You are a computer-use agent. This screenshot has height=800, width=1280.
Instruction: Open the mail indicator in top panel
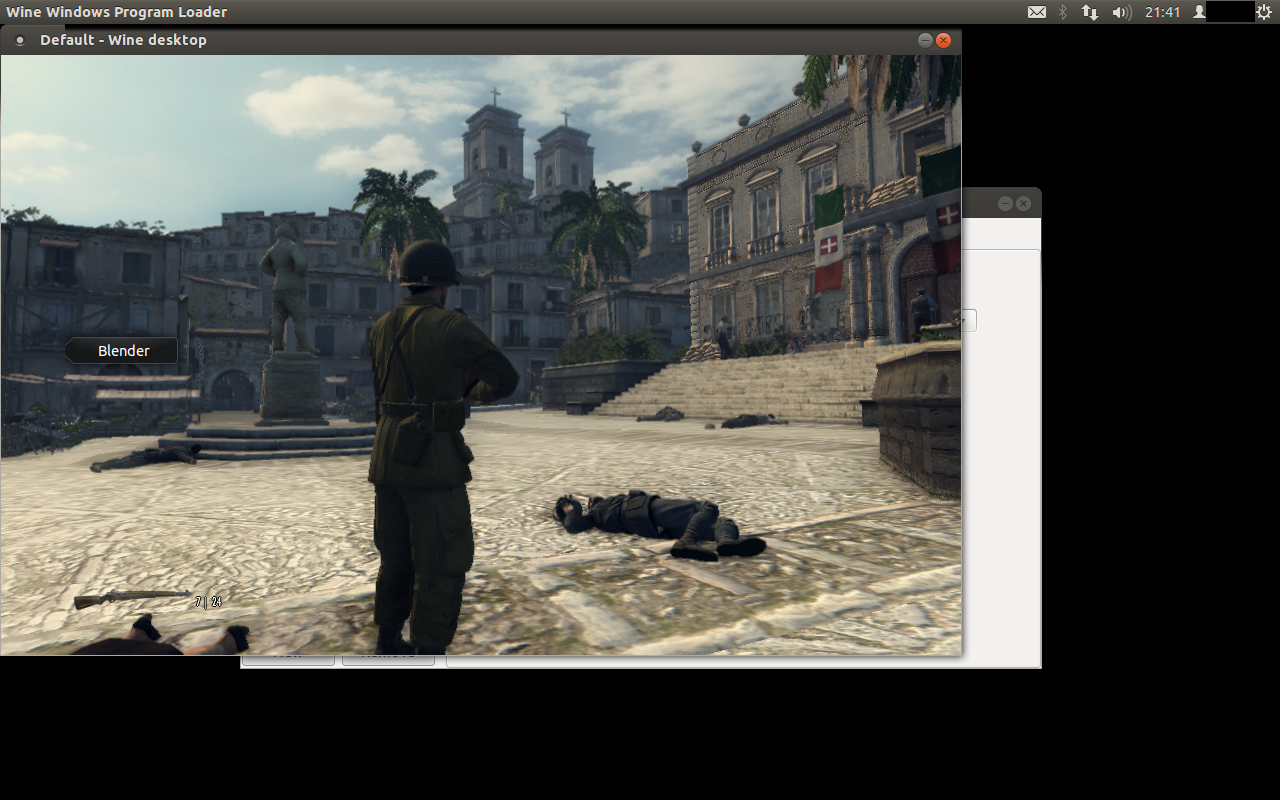pos(1037,12)
